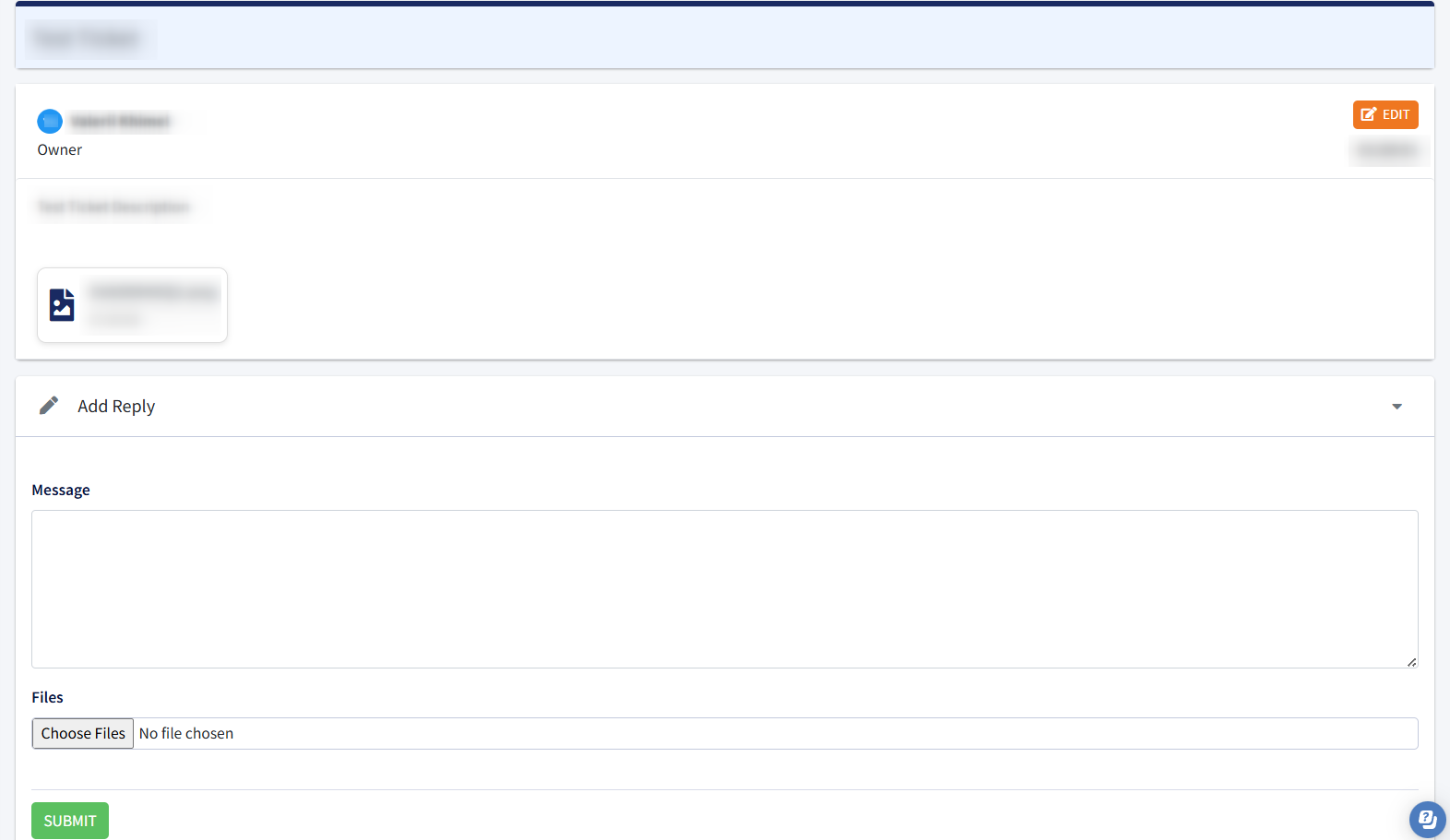
Task: Click the No file chosen field
Action: [725, 733]
